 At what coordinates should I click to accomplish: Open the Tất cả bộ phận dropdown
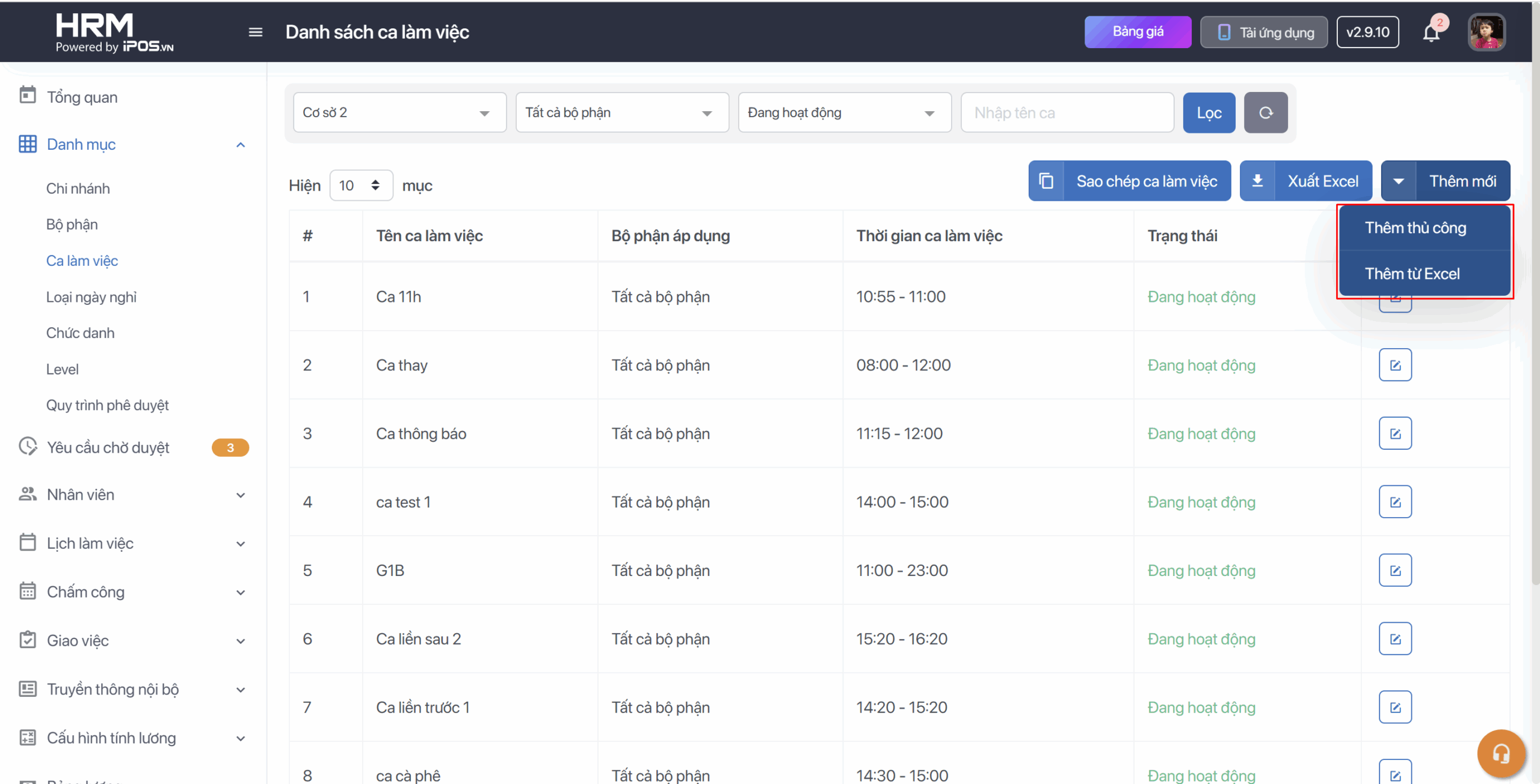click(622, 112)
